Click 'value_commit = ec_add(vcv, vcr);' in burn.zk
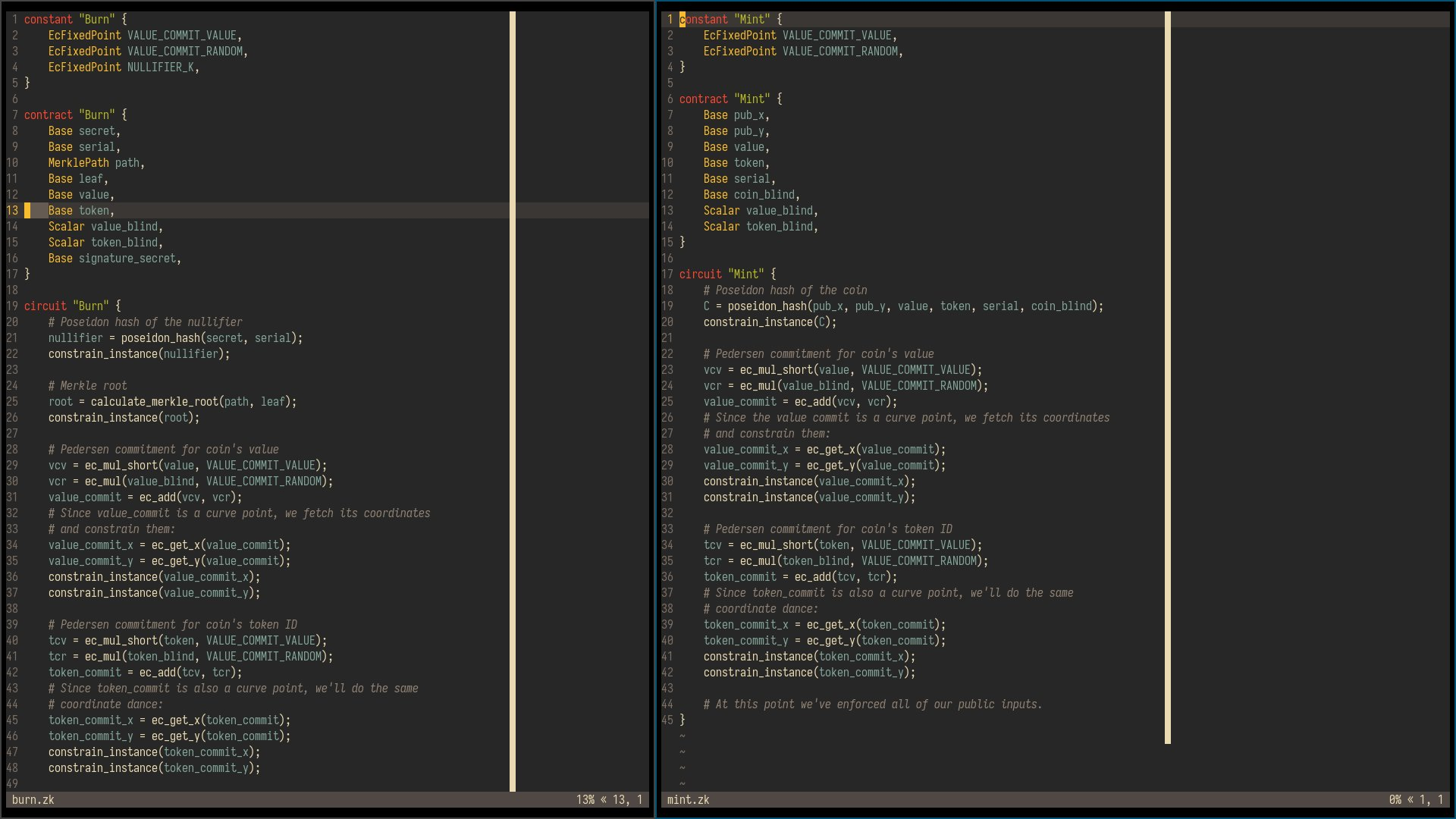 [x=146, y=497]
